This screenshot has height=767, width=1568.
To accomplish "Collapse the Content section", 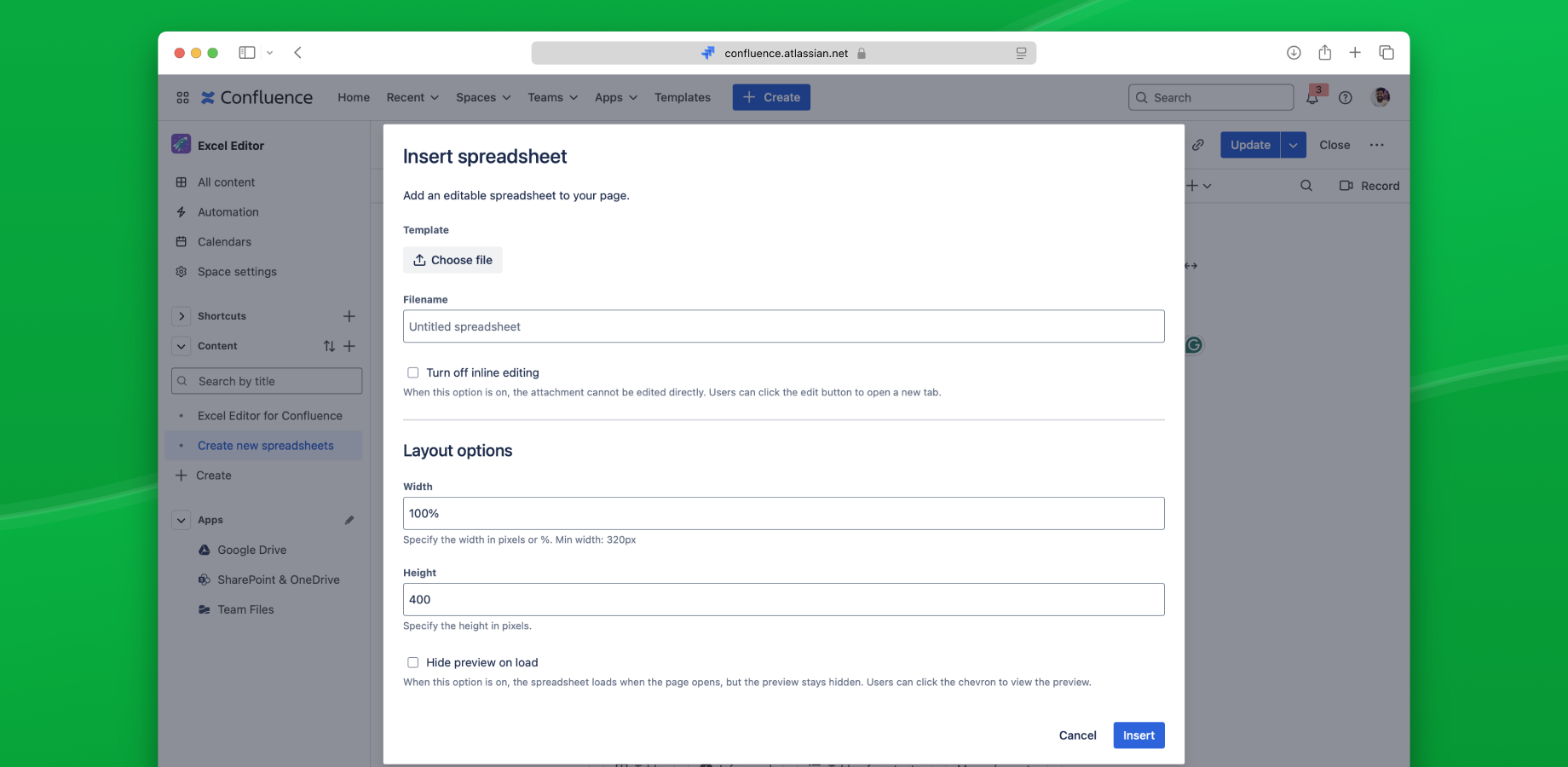I will [181, 346].
